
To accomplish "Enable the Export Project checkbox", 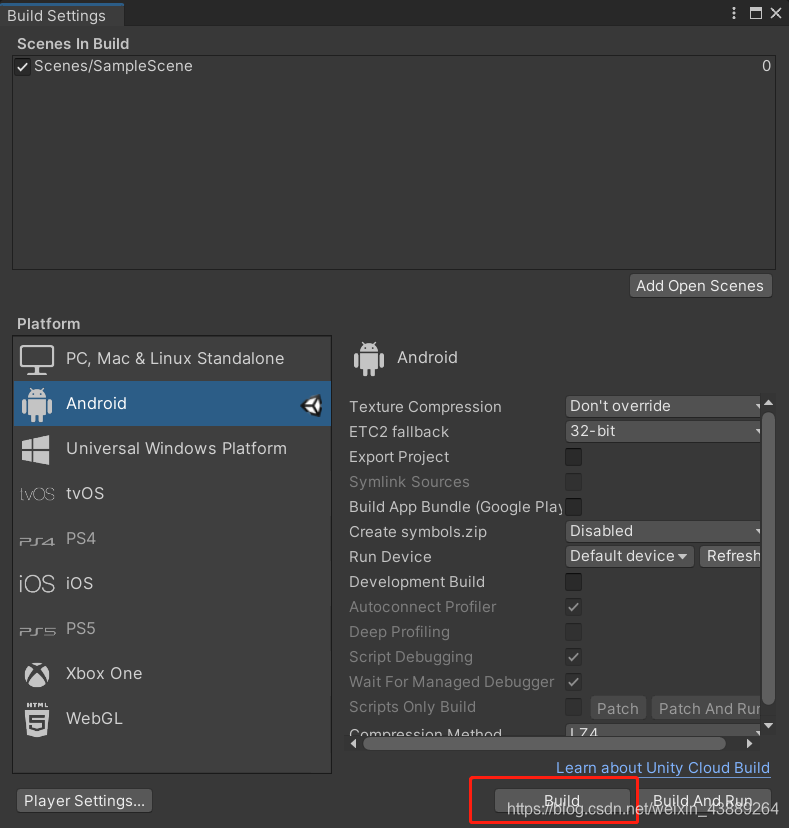I will point(574,457).
